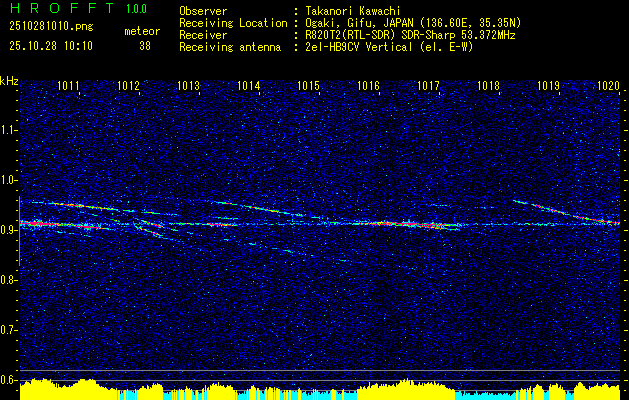Click time marker 1014
629x400 pixels.
(x=249, y=85)
